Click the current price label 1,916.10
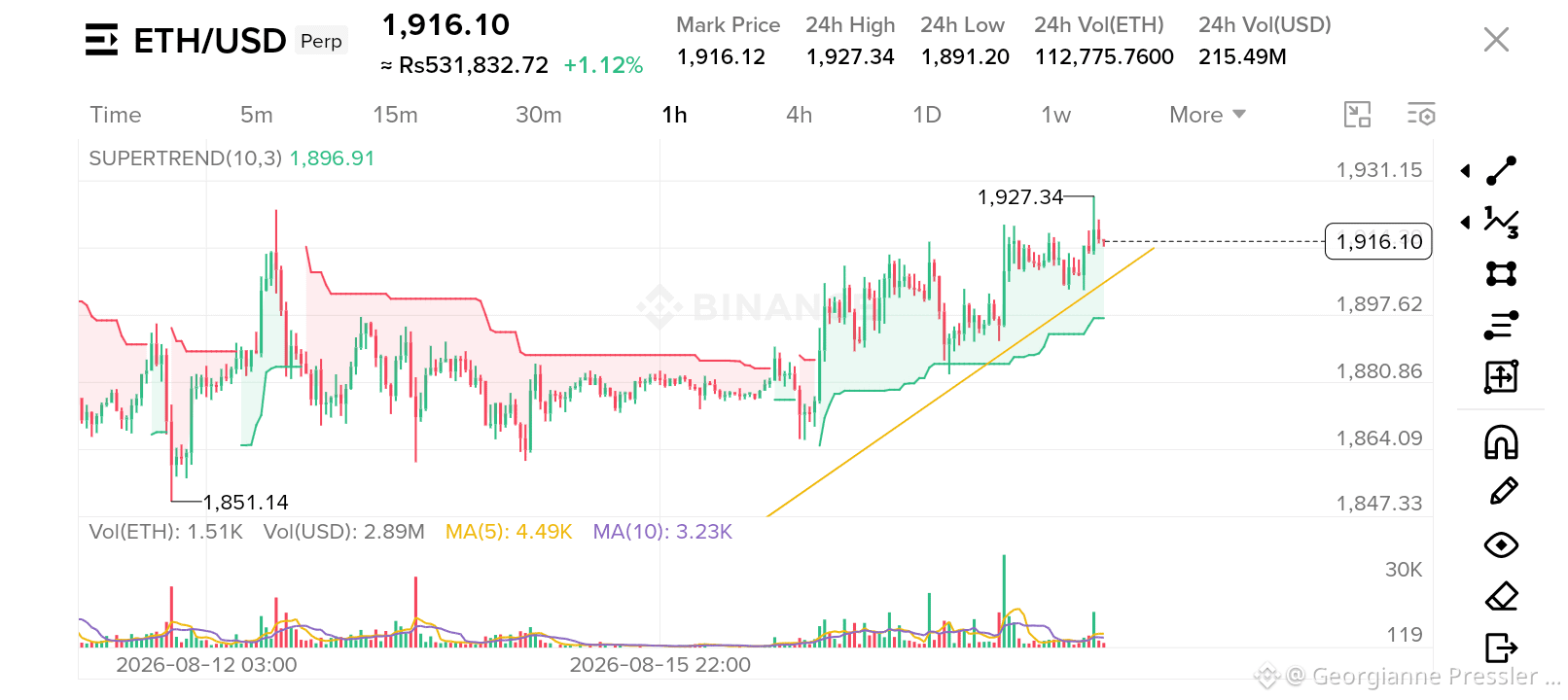This screenshot has height=700, width=1568. pos(1379,241)
